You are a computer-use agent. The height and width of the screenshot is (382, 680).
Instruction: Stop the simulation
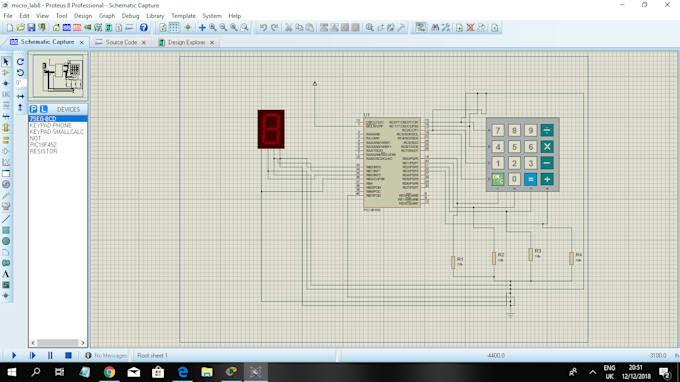(x=68, y=356)
